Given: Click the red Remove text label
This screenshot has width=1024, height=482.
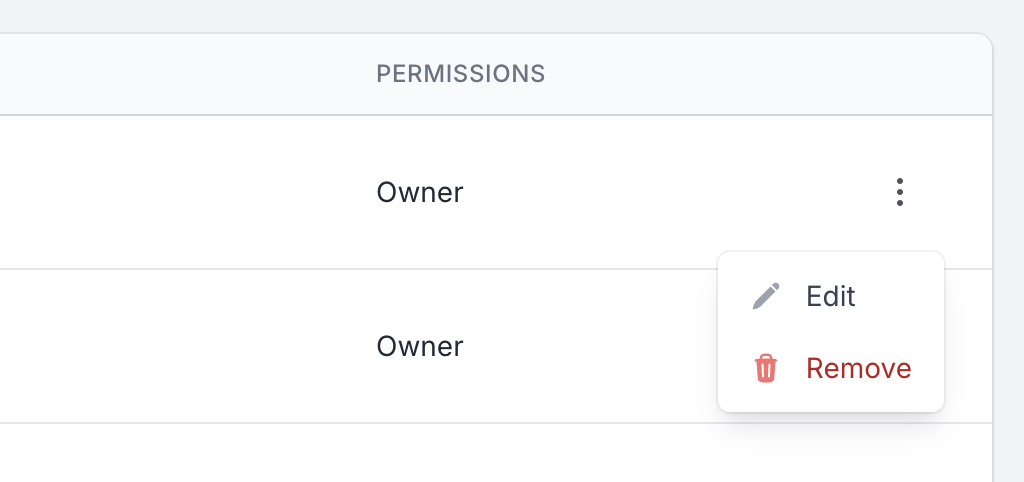Looking at the screenshot, I should click(859, 368).
